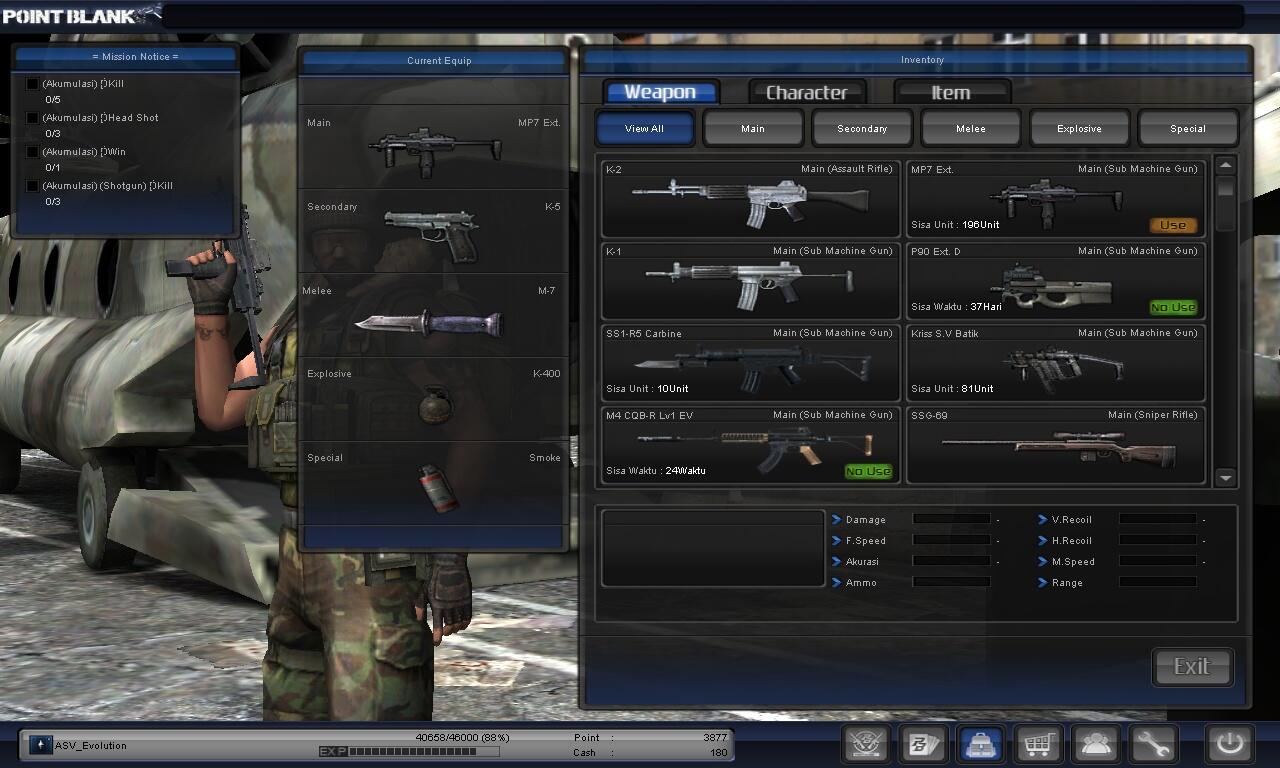This screenshot has width=1280, height=768.
Task: Click the Range stat label
Action: [1067, 583]
